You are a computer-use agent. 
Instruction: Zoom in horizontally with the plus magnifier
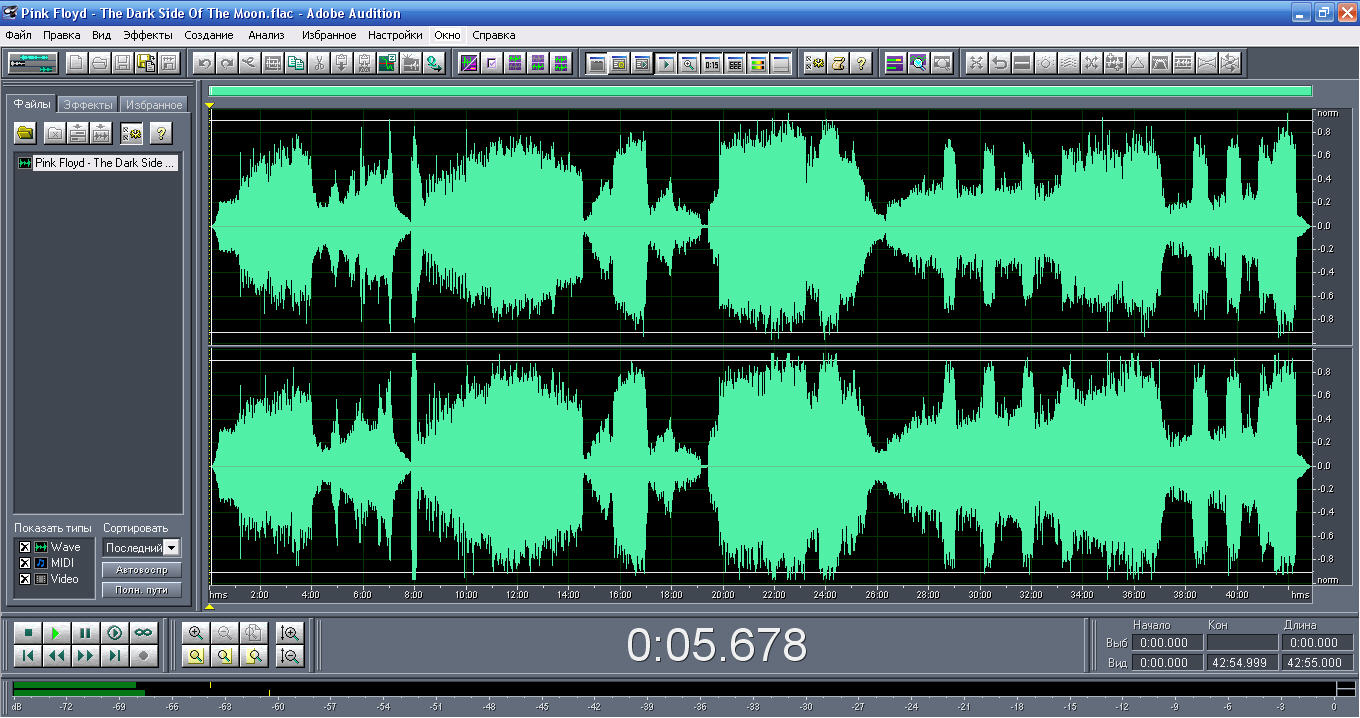click(x=196, y=632)
